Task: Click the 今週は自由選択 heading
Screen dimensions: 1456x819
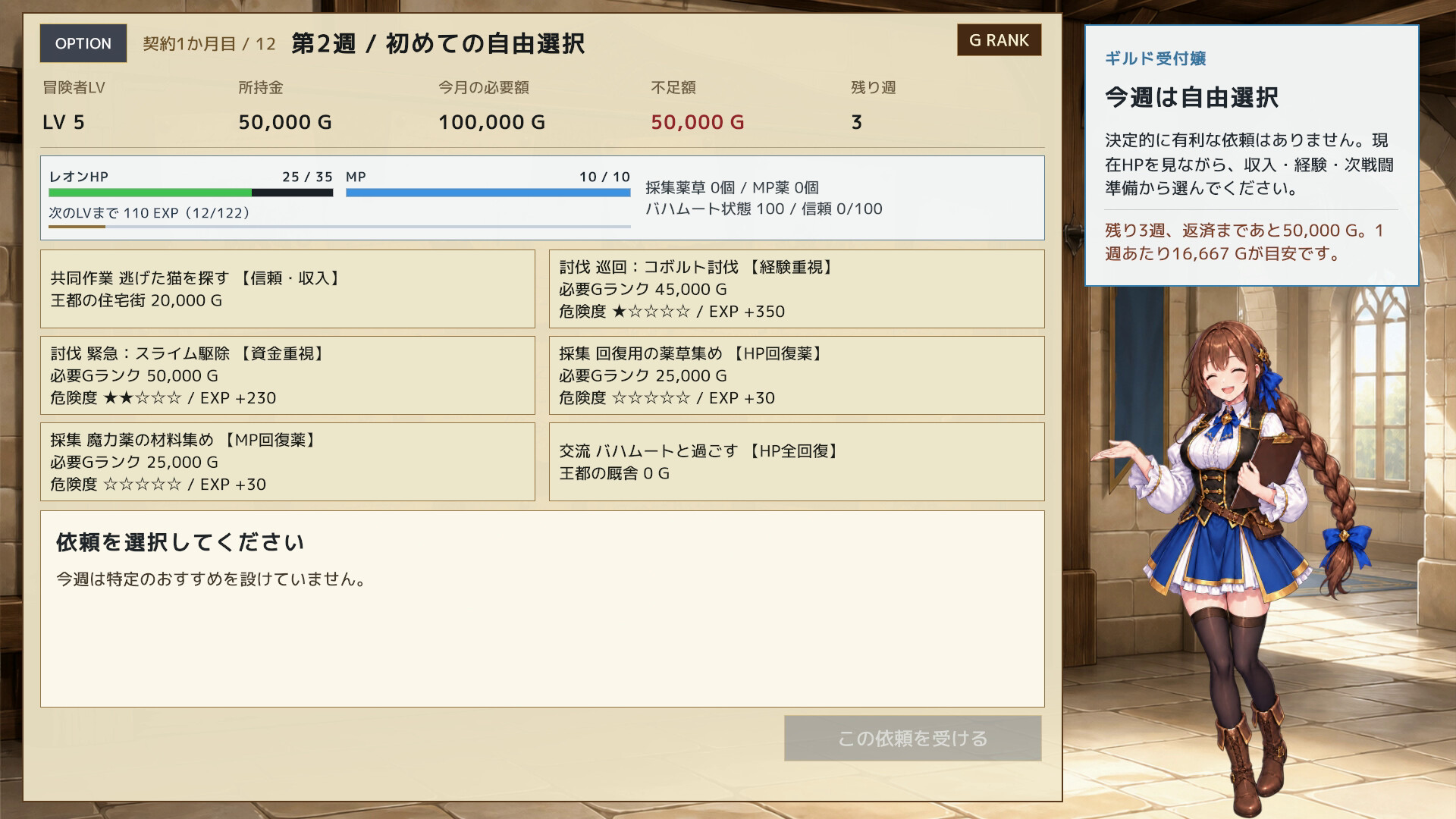Action: pos(1191,97)
